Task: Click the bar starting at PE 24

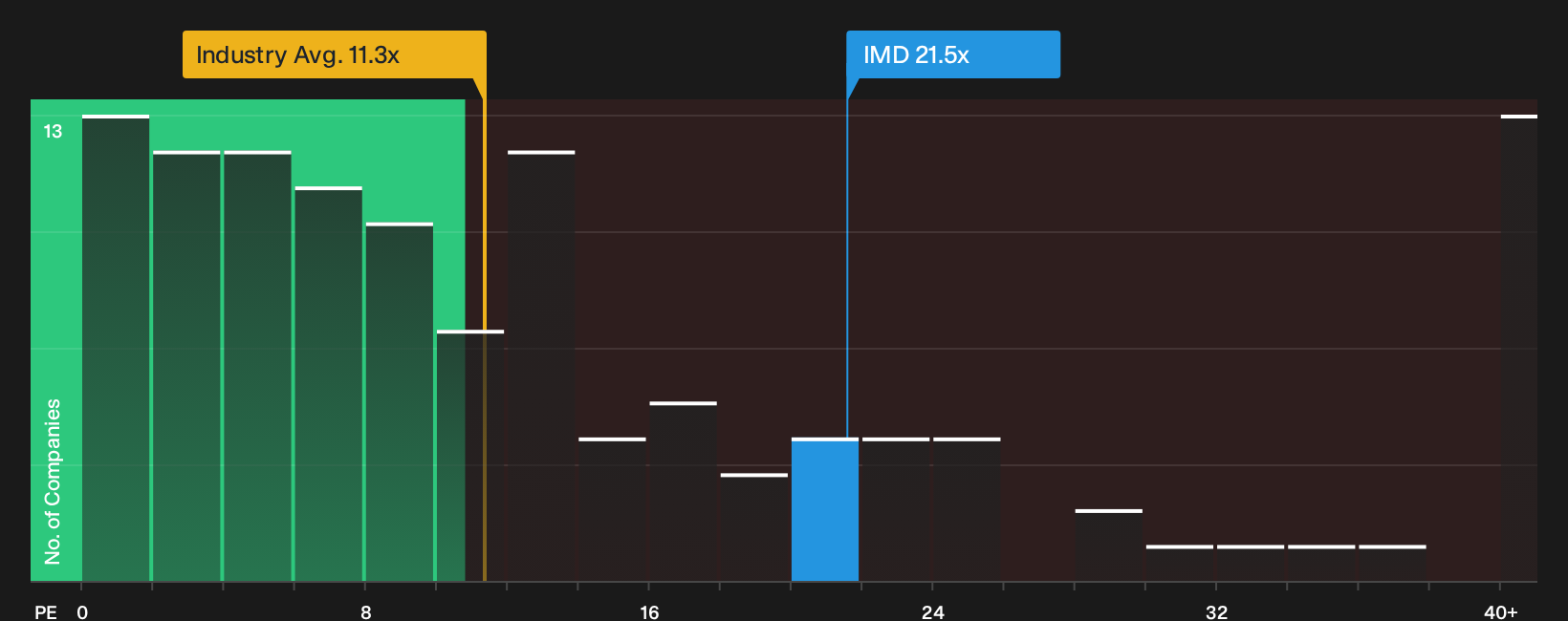Action: point(967,510)
